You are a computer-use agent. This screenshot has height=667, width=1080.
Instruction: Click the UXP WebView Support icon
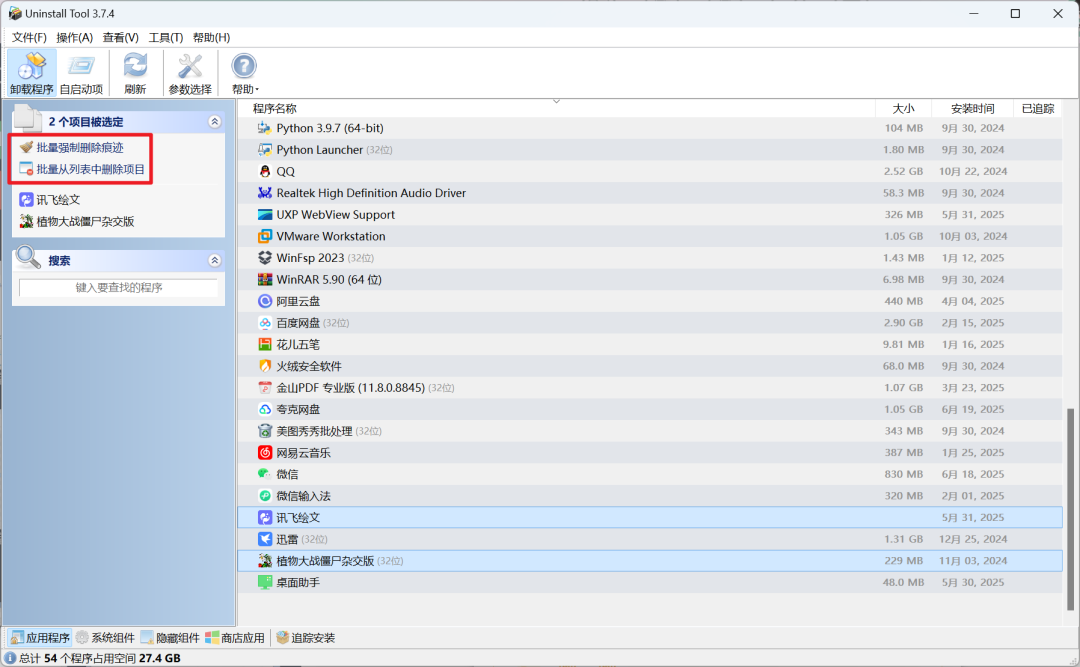[264, 215]
